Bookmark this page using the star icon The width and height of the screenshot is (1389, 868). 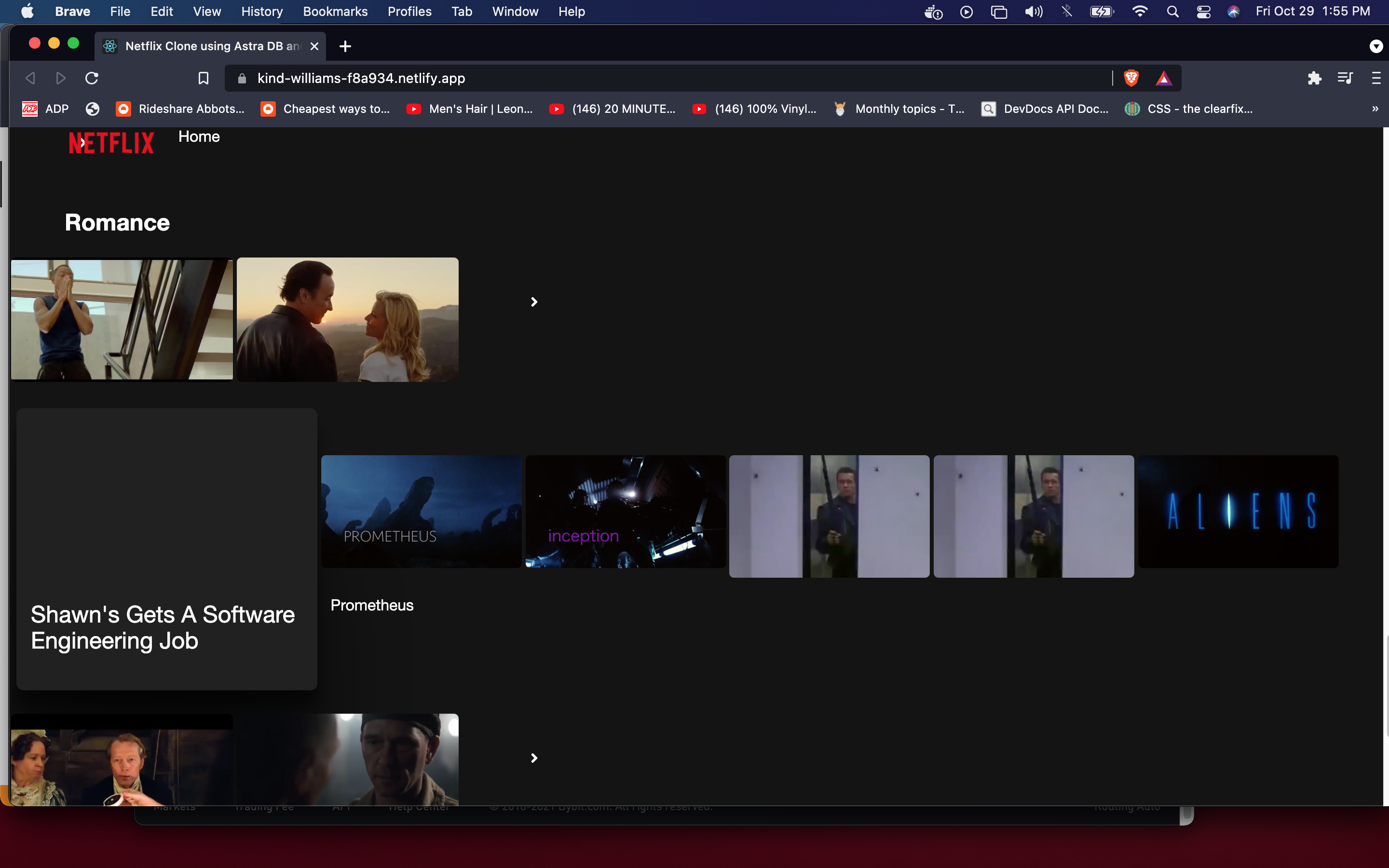[x=203, y=78]
